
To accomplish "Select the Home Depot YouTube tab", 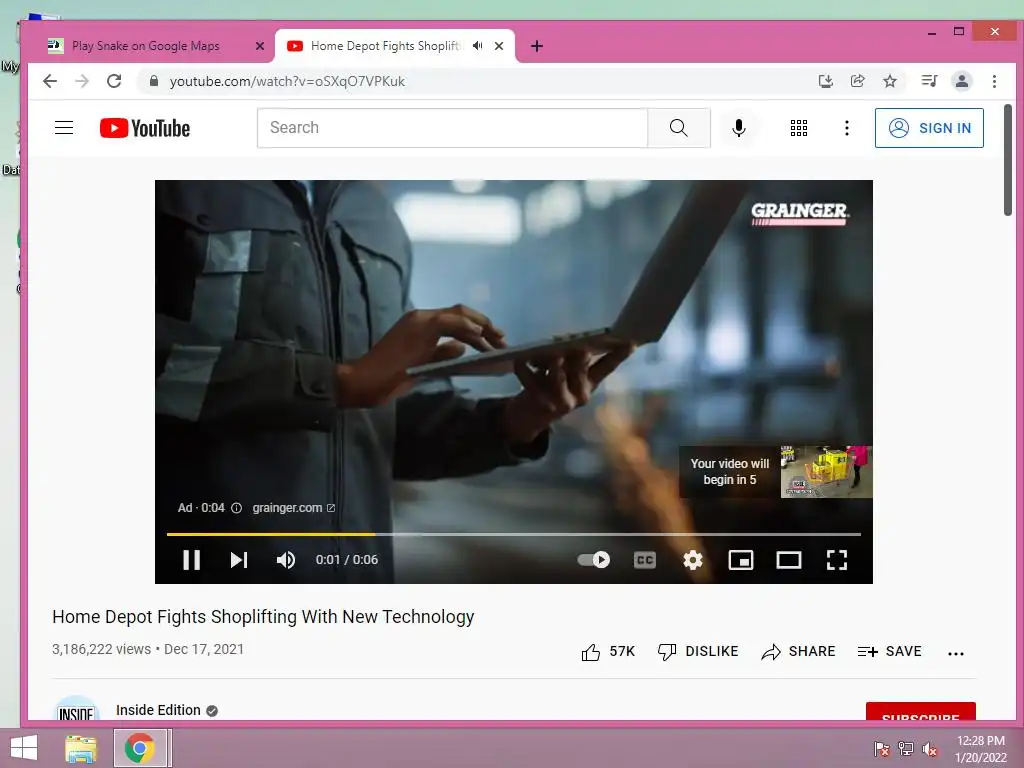I will click(385, 46).
